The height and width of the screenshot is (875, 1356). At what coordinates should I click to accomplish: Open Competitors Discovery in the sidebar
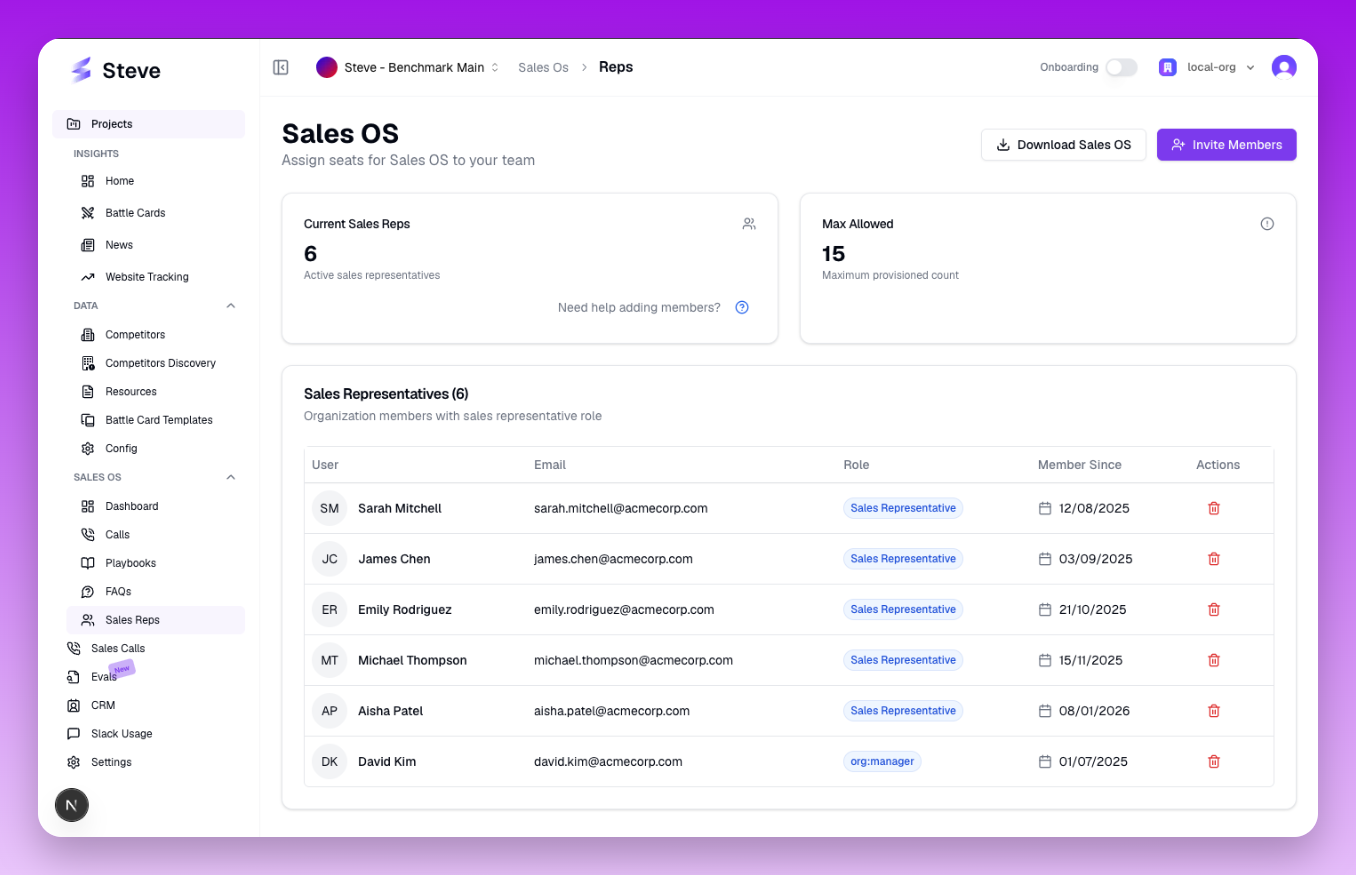160,363
